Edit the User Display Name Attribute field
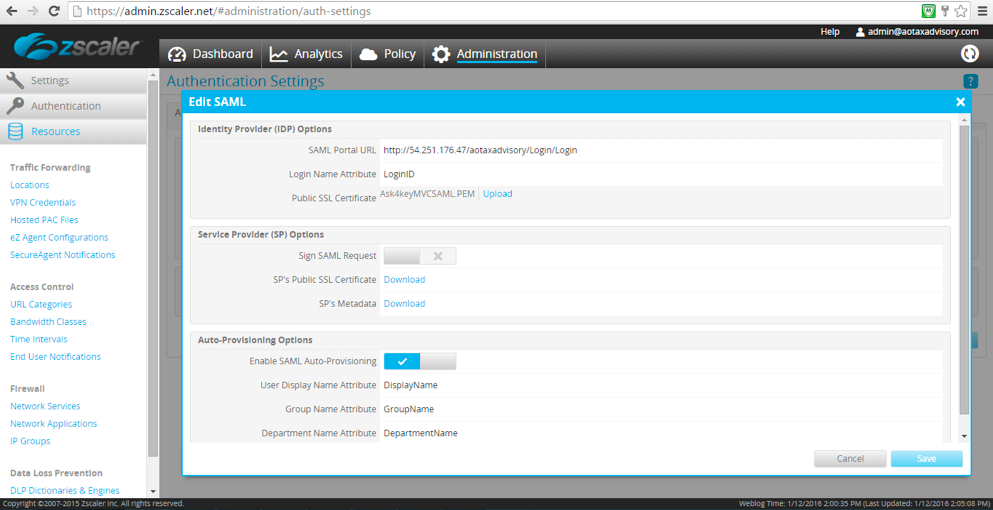 (x=661, y=385)
